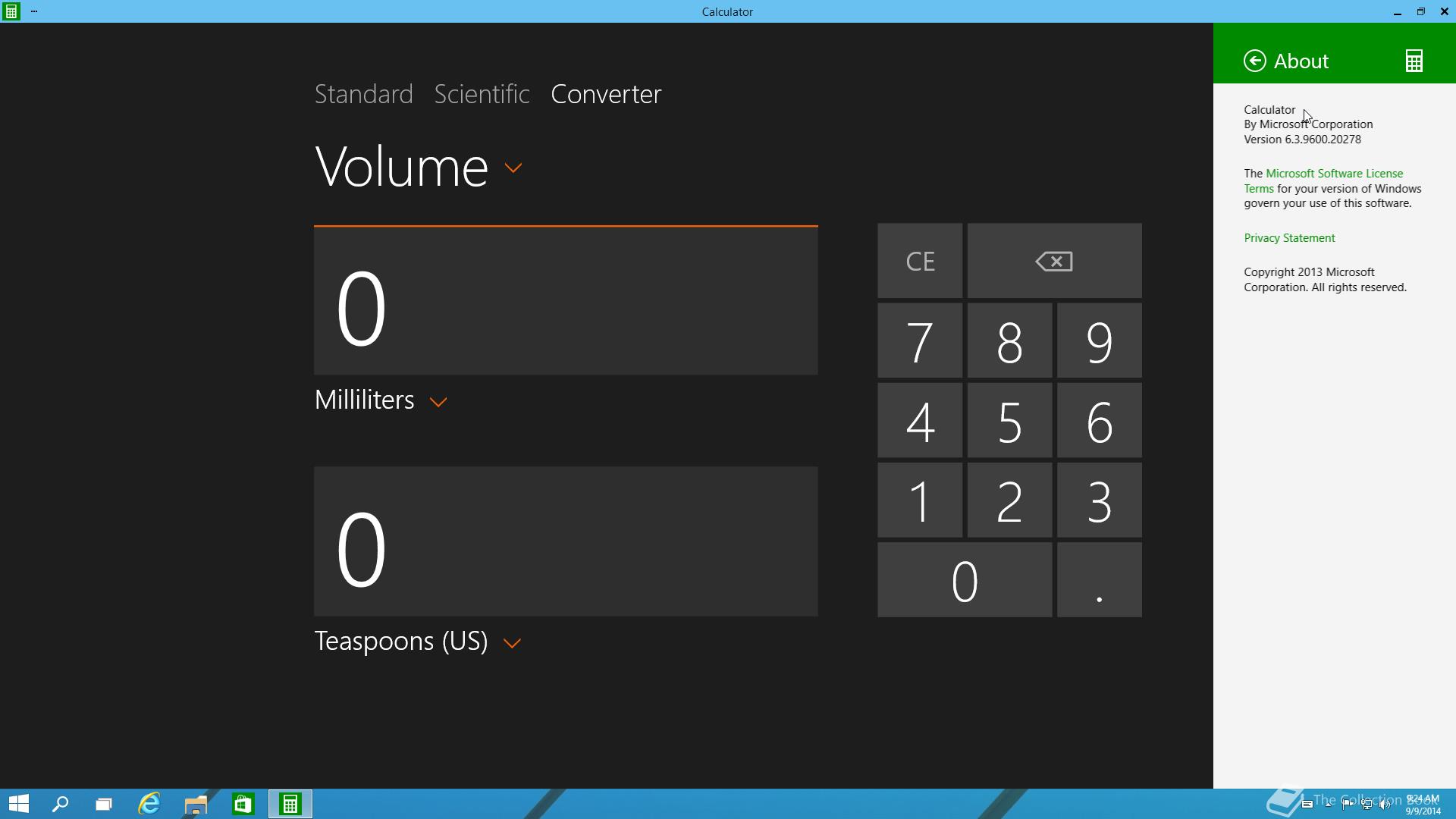Open Task View on the taskbar

[x=104, y=804]
